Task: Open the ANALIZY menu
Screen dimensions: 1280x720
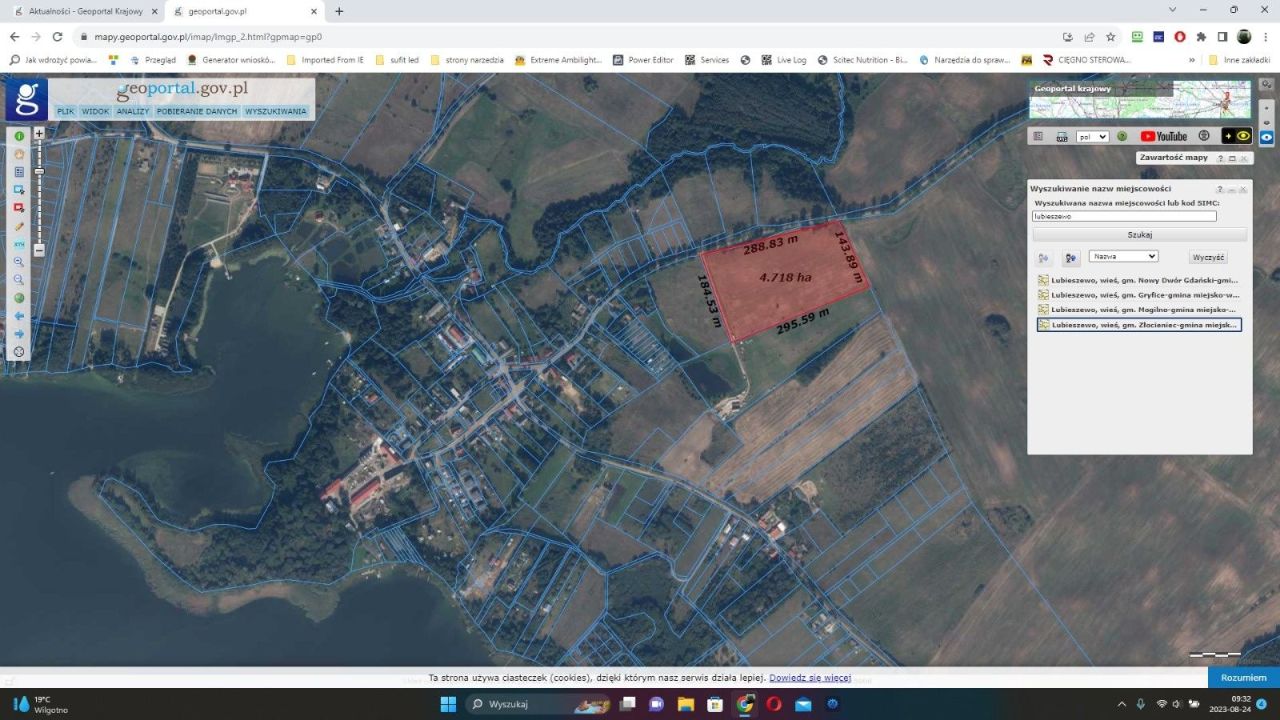Action: point(132,111)
